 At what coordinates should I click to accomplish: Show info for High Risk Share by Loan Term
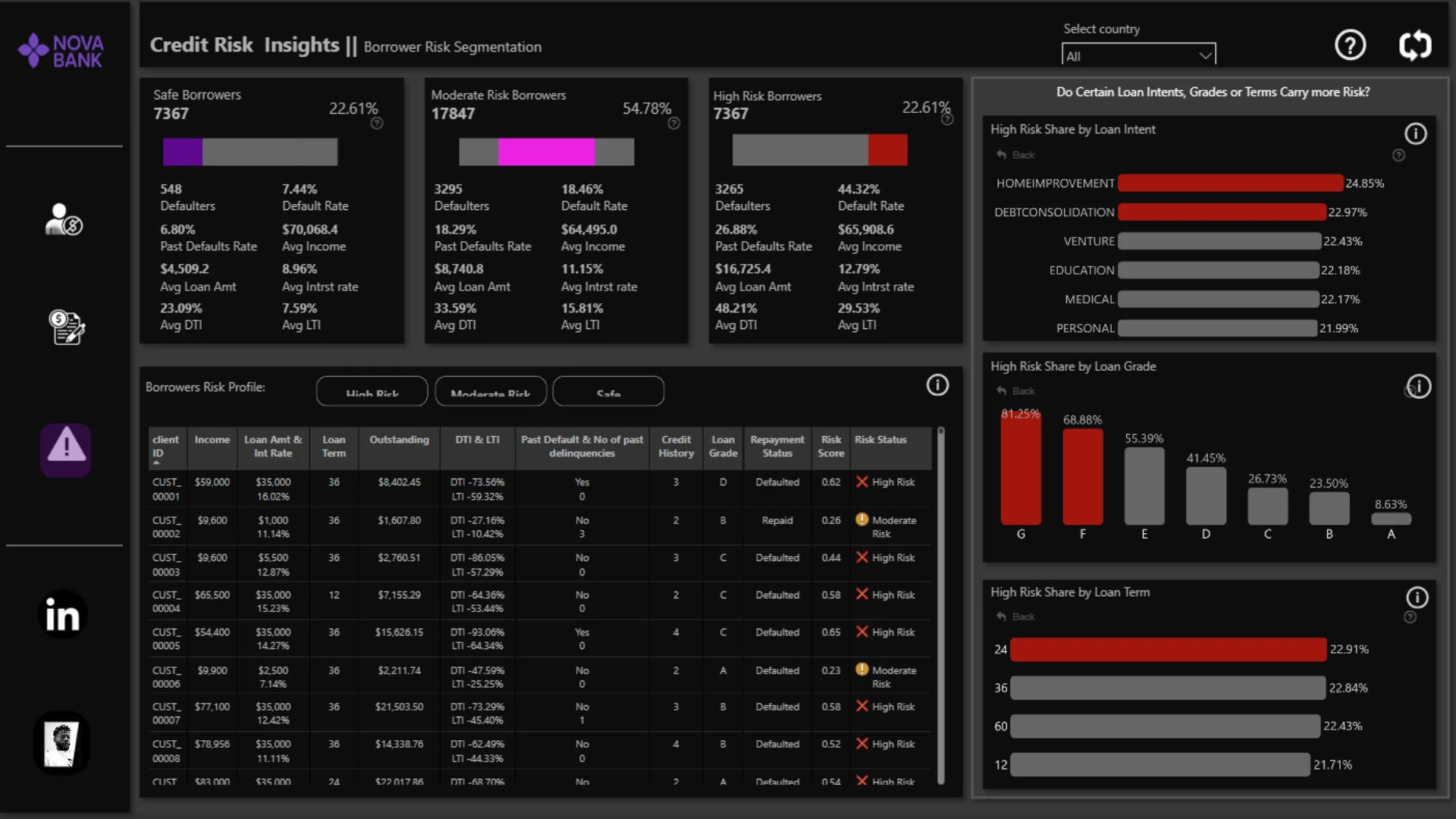[x=1417, y=598]
